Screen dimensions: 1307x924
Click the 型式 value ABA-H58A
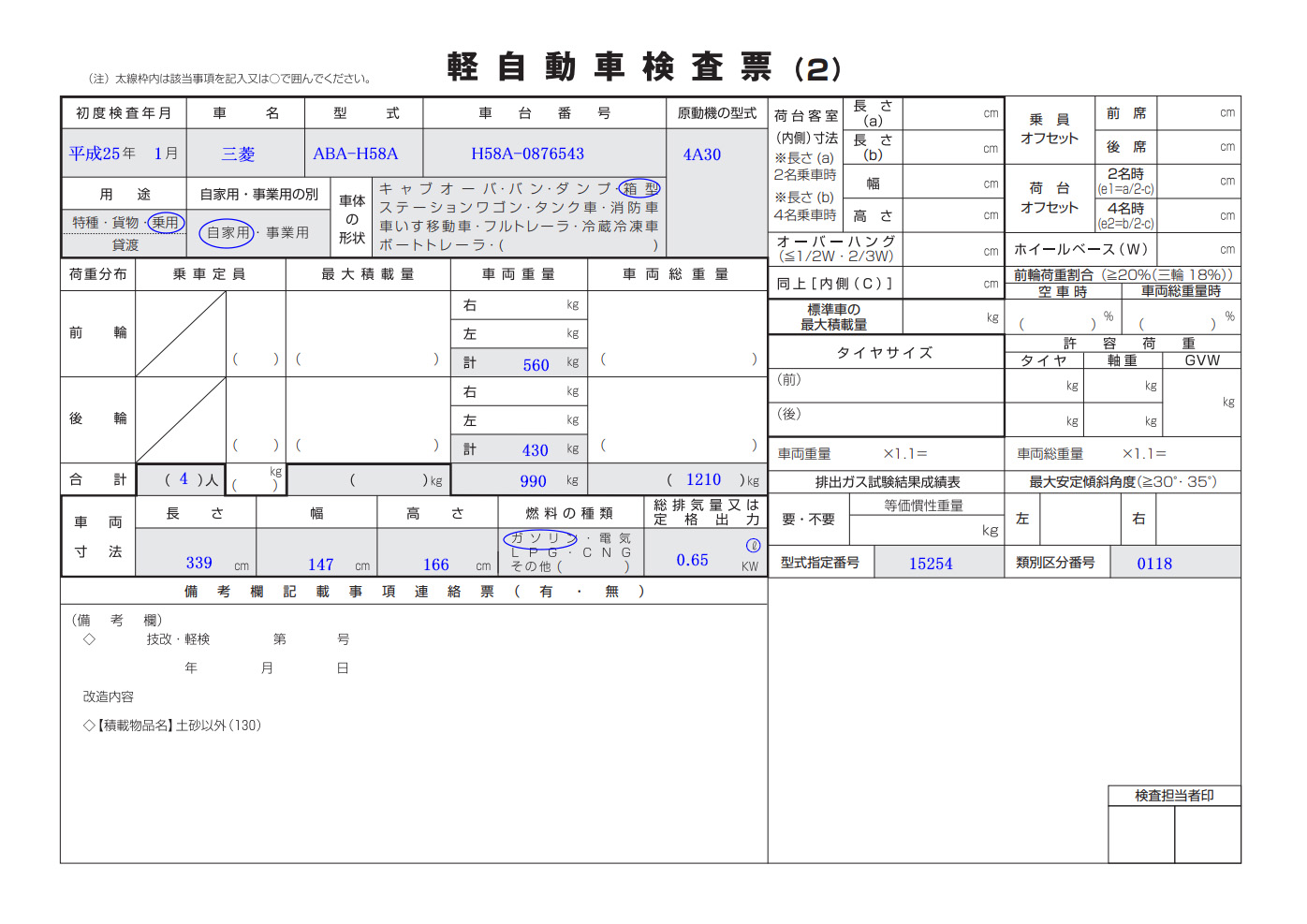355,154
